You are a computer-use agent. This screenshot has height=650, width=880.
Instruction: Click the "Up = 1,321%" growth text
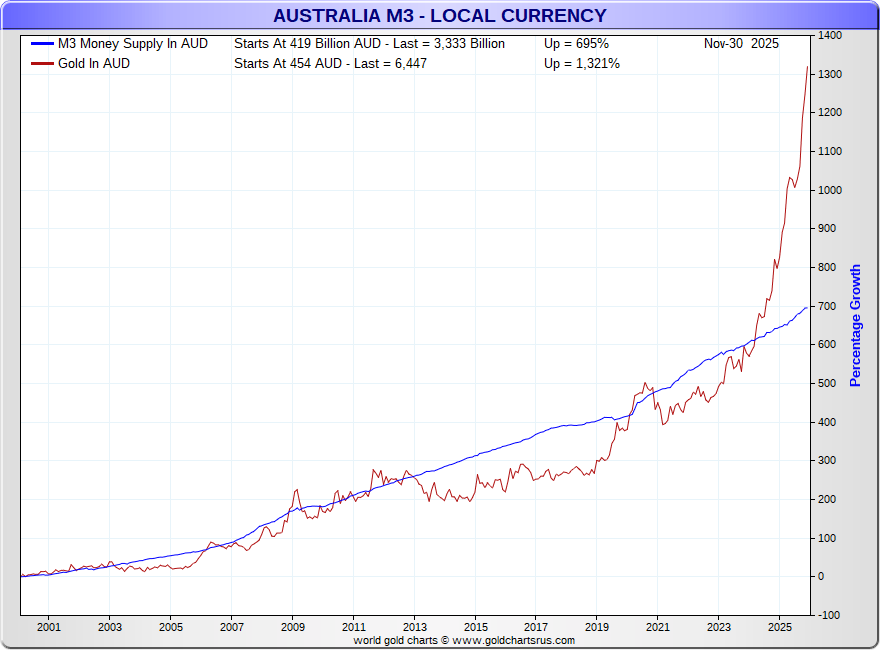(x=582, y=64)
